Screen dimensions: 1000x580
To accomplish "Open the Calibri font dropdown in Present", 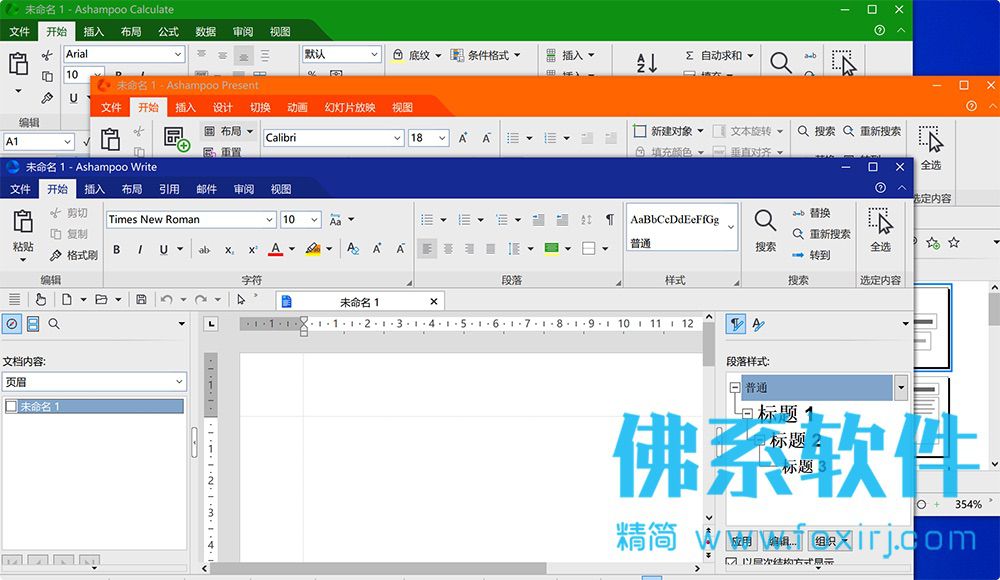I will tap(397, 138).
